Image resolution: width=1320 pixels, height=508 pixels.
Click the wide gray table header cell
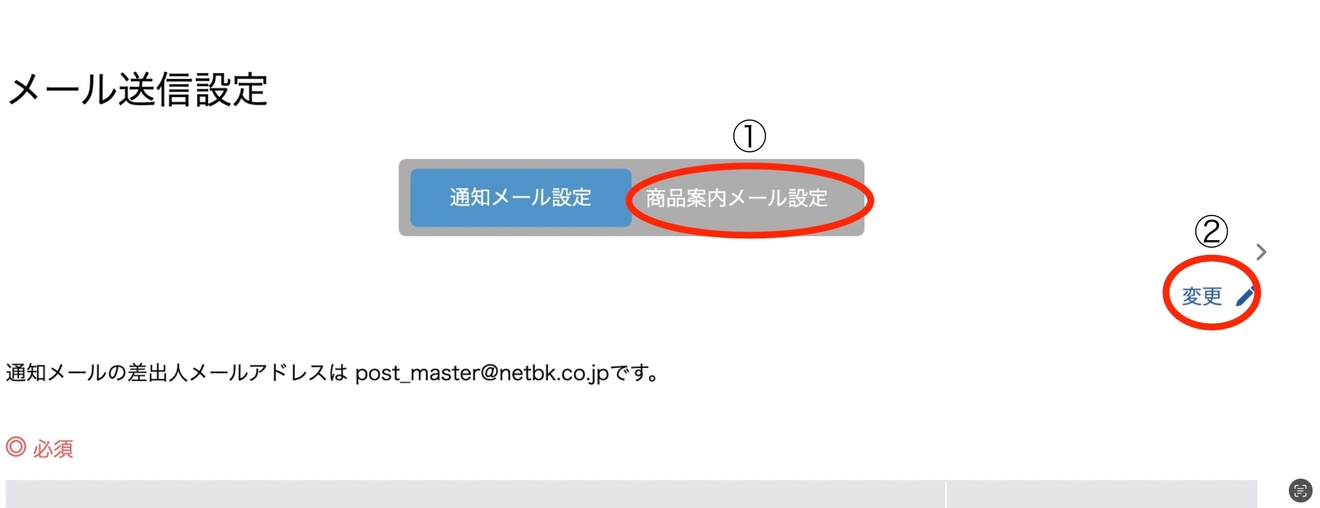[x=475, y=494]
